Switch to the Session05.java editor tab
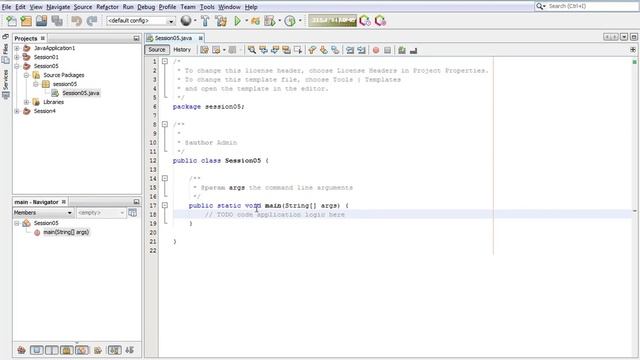Screen dimensions: 640x360 tap(173, 38)
